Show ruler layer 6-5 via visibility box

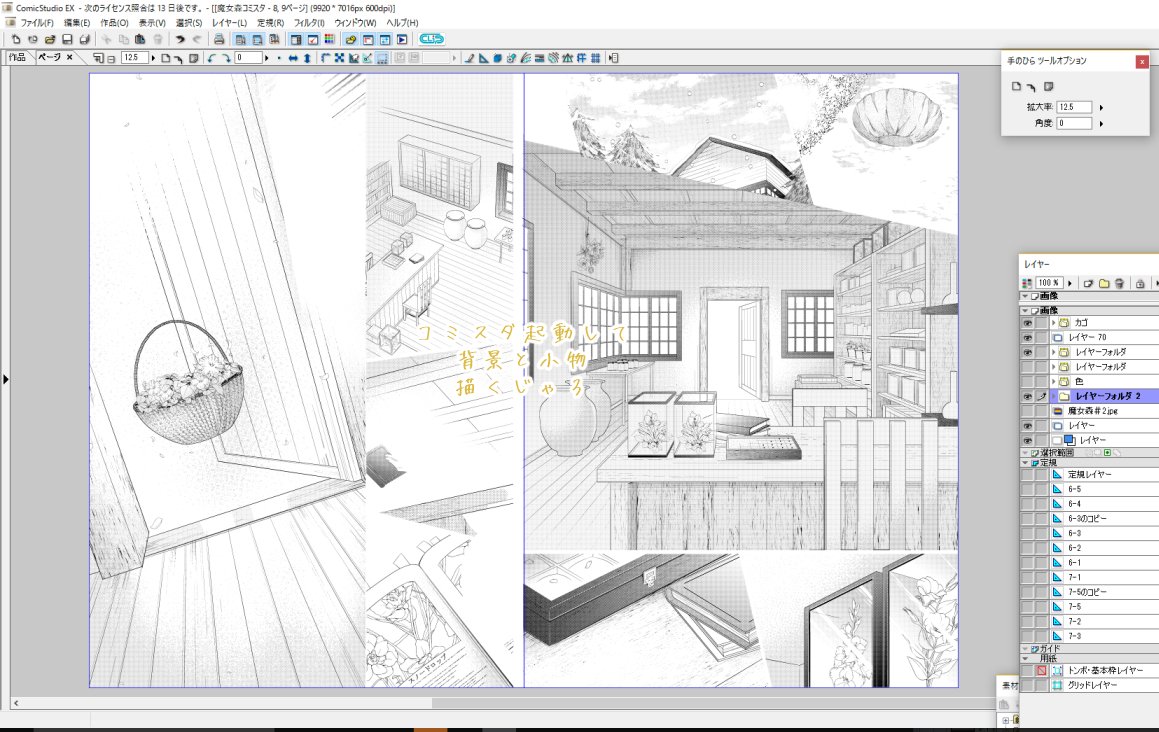click(1027, 489)
